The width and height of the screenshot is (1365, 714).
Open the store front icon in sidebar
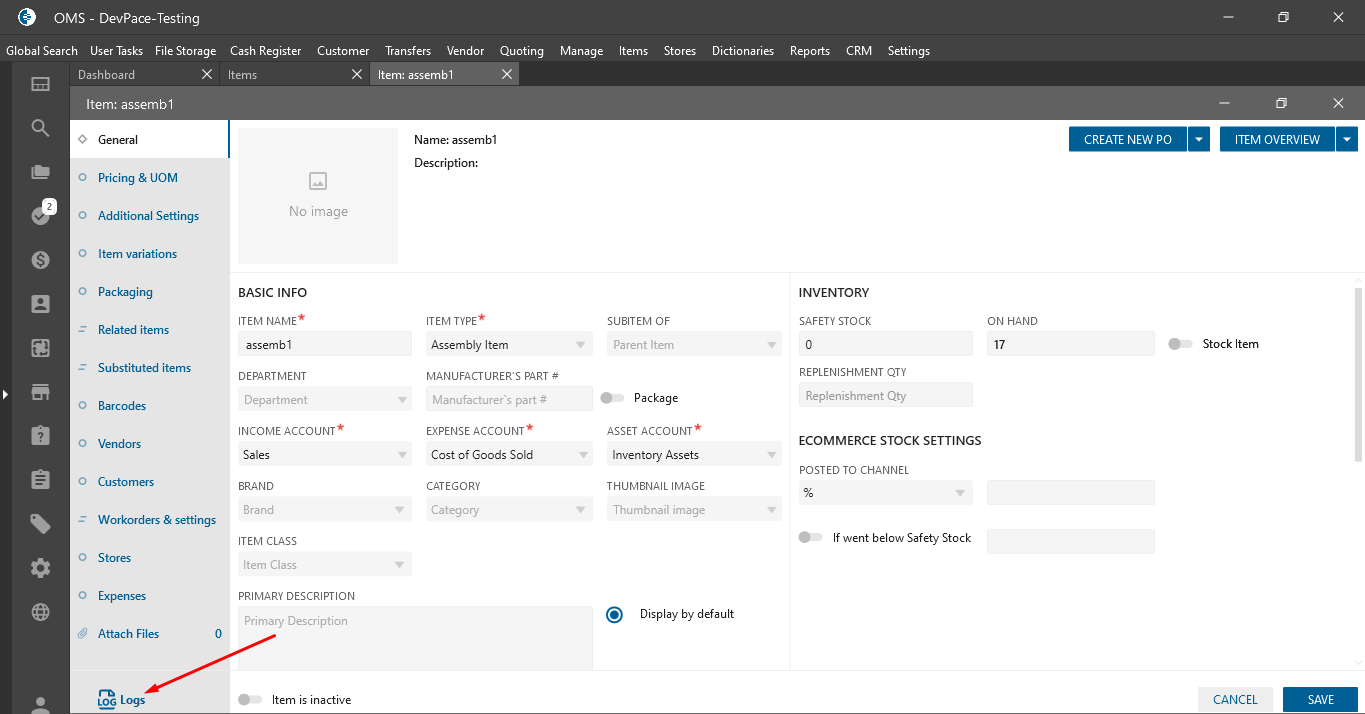(40, 392)
